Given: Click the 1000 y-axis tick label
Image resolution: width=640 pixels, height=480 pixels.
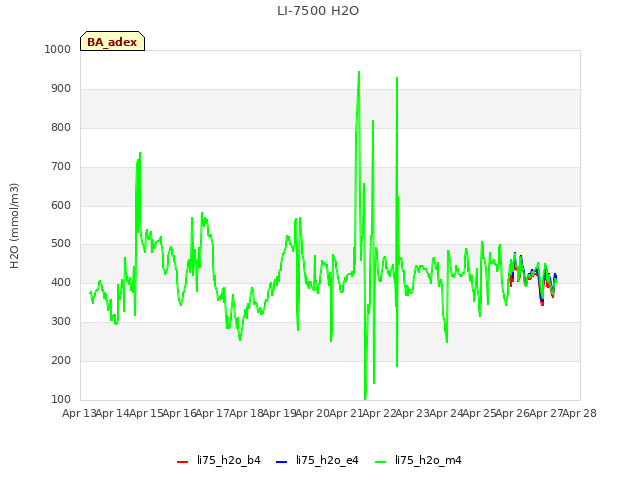Looking at the screenshot, I should coord(58,49).
